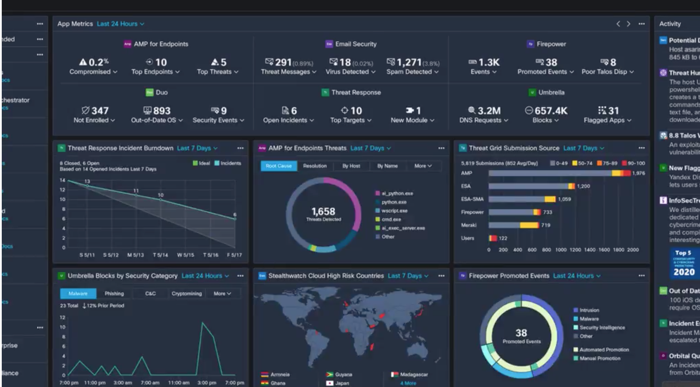Expand the Compromised metric dropdown
The height and width of the screenshot is (387, 700).
(93, 71)
